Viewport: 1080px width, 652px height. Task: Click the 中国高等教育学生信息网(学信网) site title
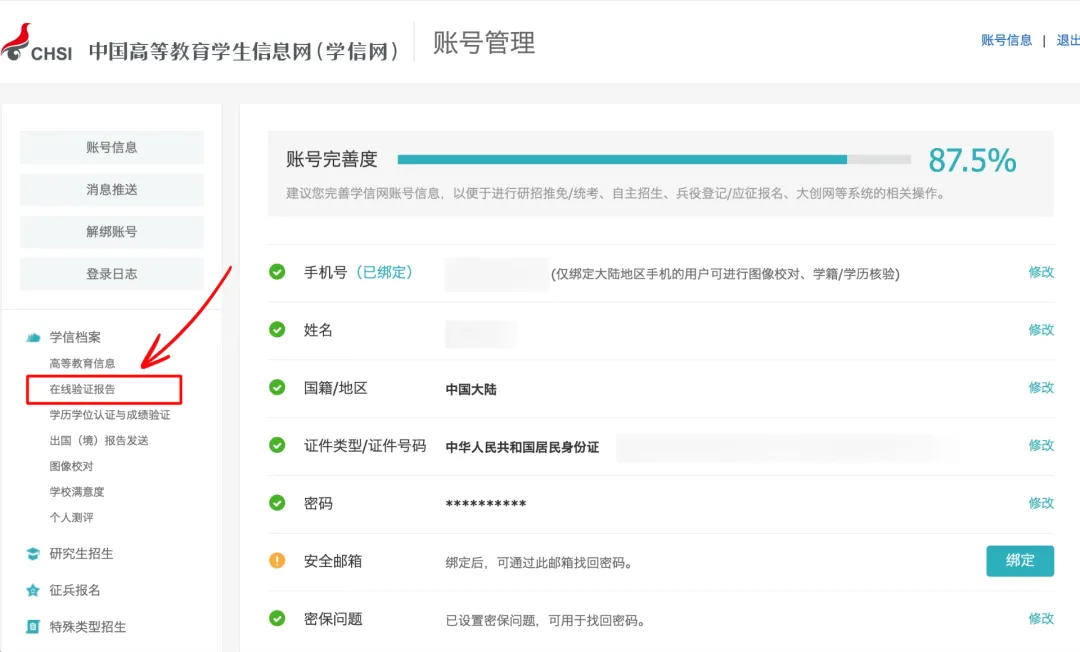(244, 51)
